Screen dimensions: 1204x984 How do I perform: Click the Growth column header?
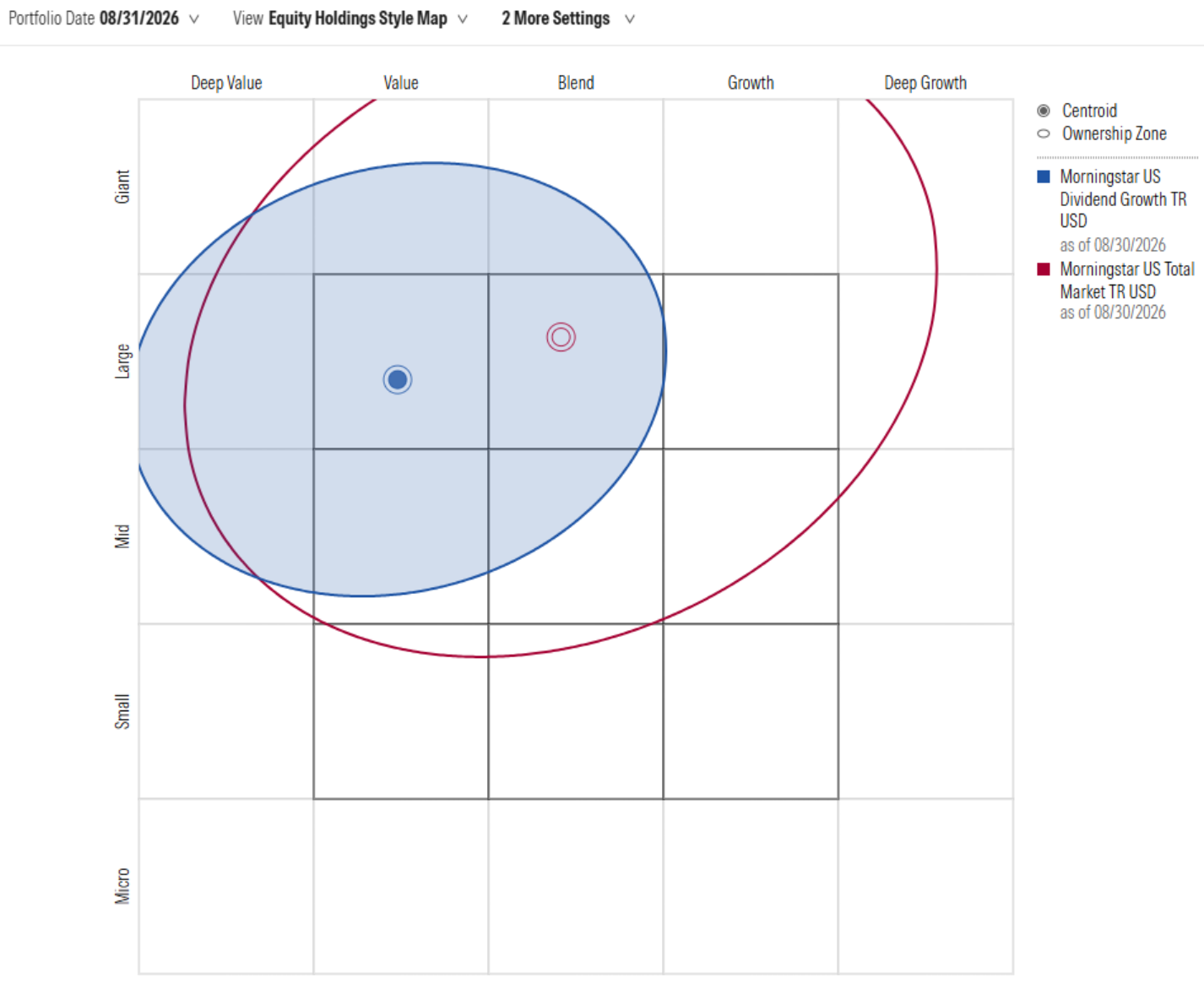[751, 83]
